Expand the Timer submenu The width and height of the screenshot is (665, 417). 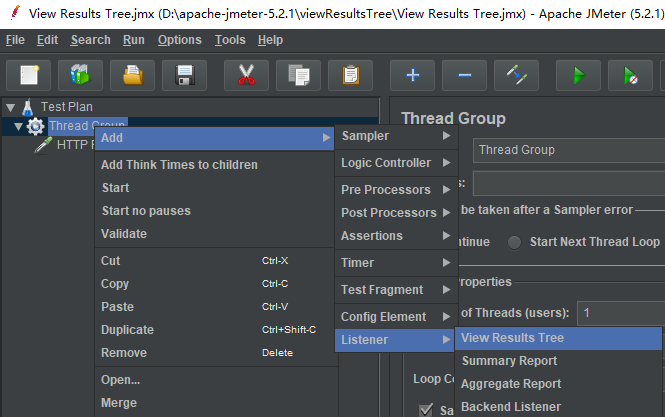click(x=396, y=263)
